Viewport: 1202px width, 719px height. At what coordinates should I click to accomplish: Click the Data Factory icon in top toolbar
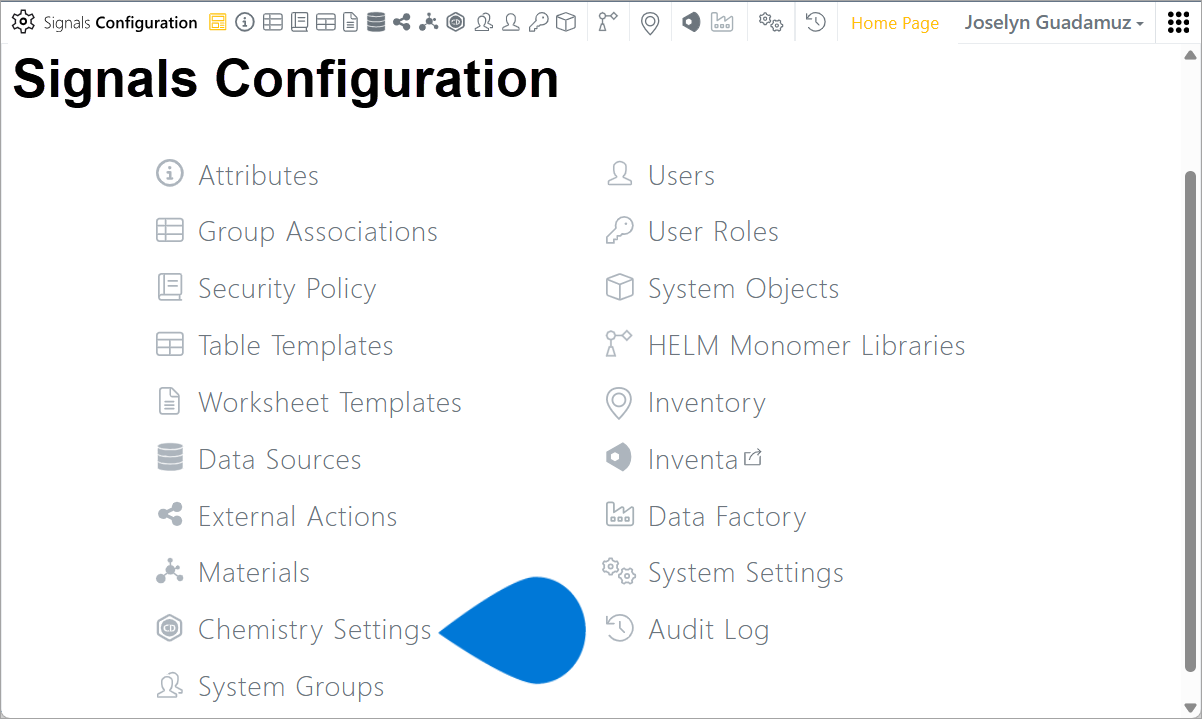tap(722, 23)
